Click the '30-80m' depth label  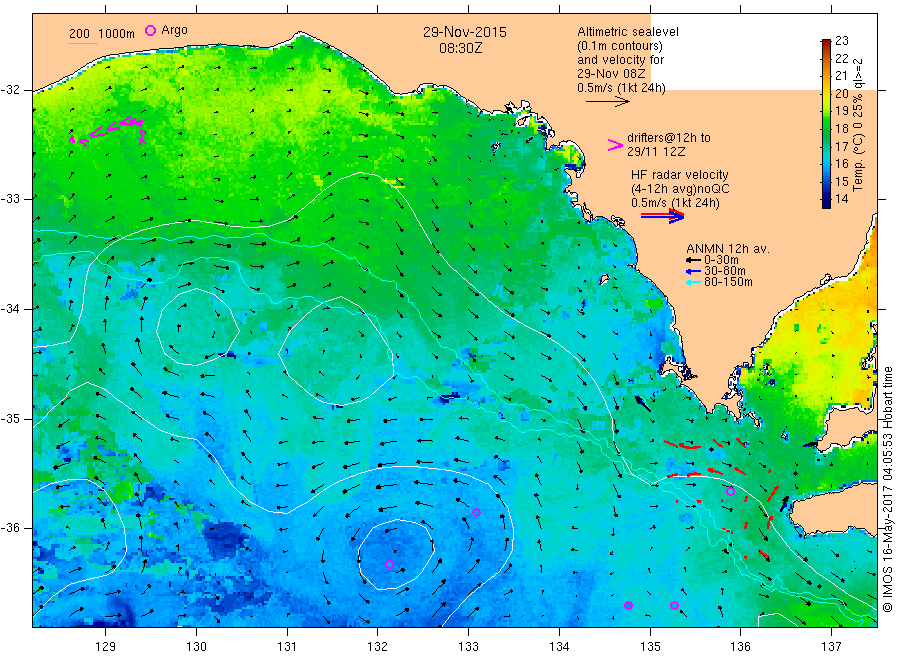tap(724, 271)
